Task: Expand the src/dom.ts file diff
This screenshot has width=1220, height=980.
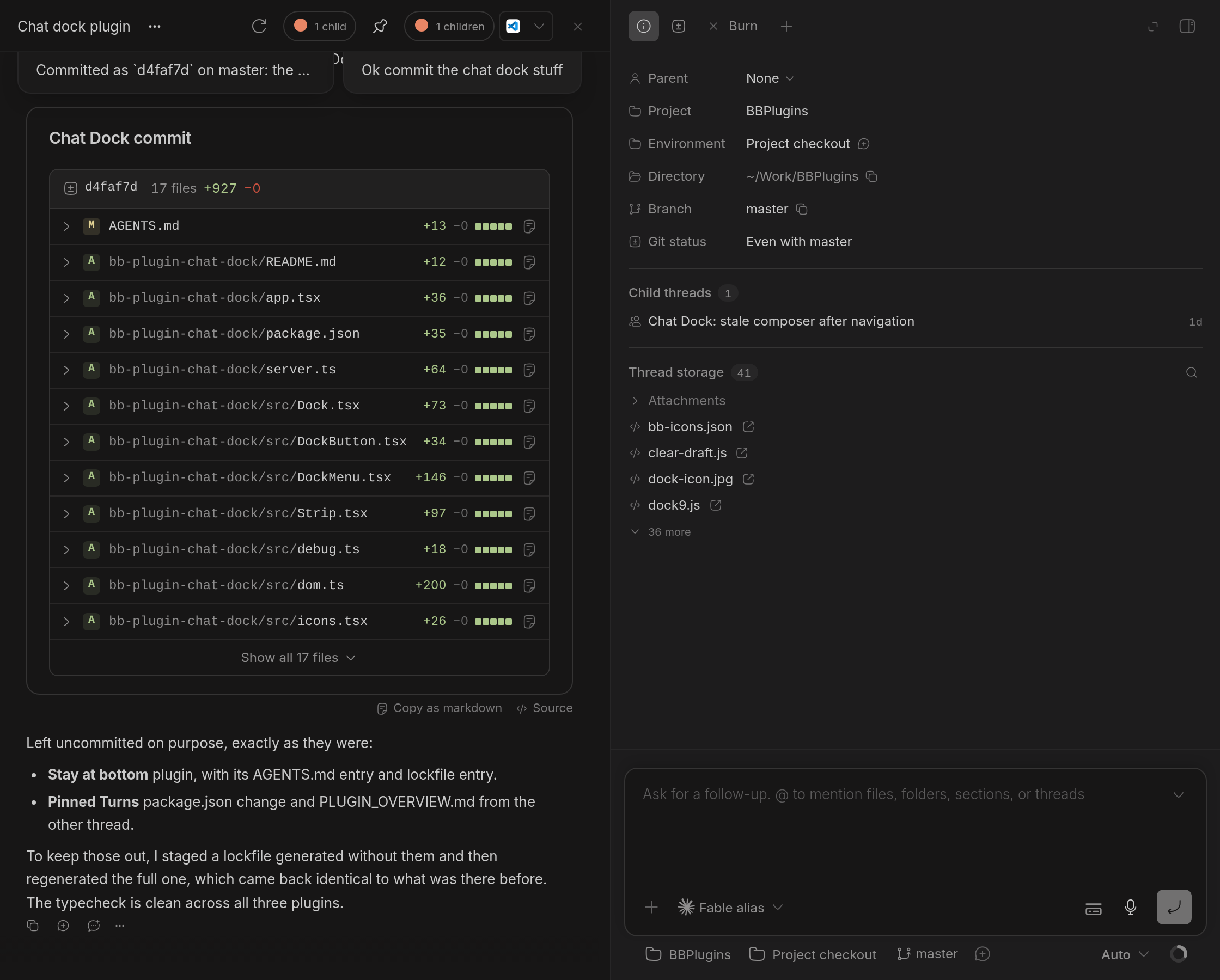Action: point(66,586)
